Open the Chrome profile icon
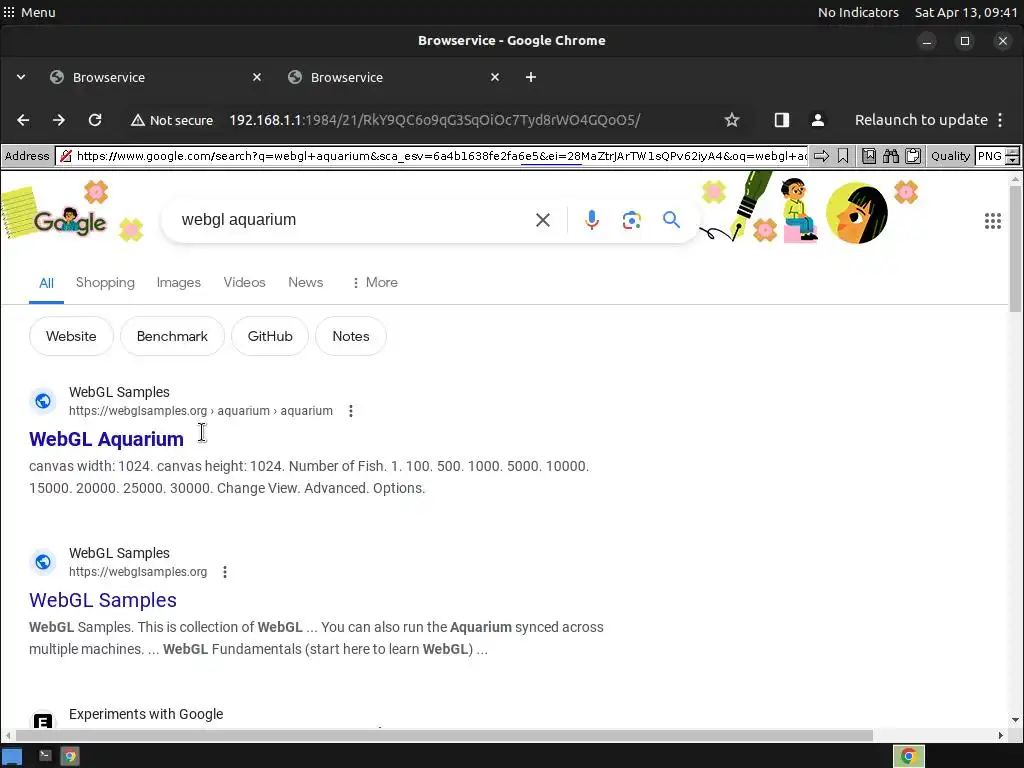 [x=818, y=120]
